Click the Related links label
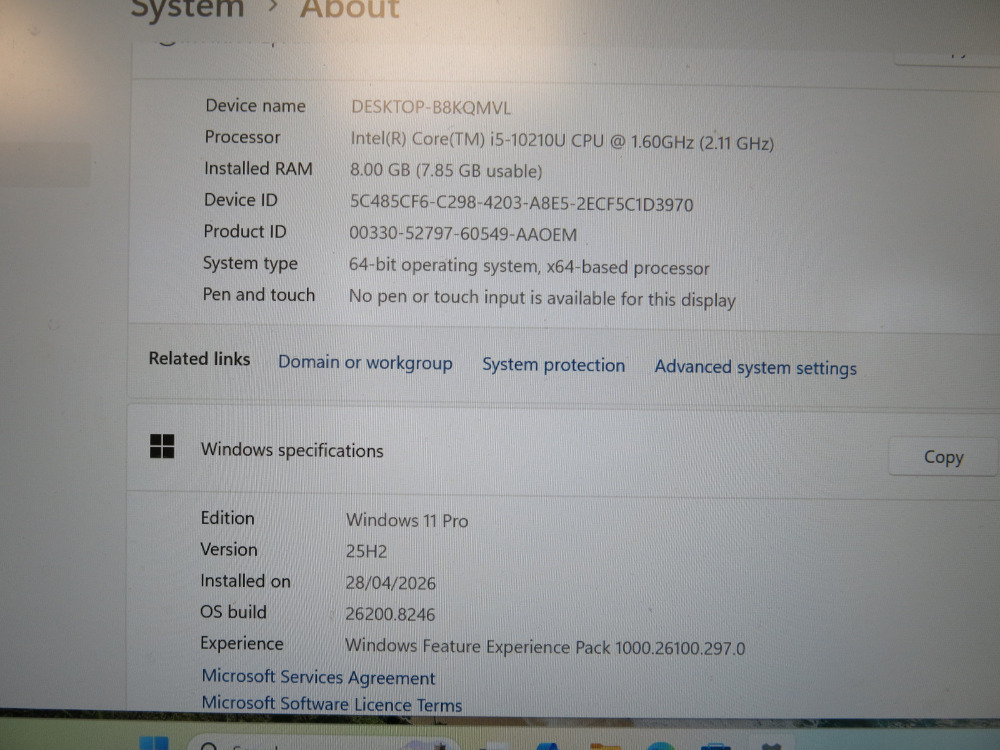Screen dimensions: 1000x750 tap(199, 358)
